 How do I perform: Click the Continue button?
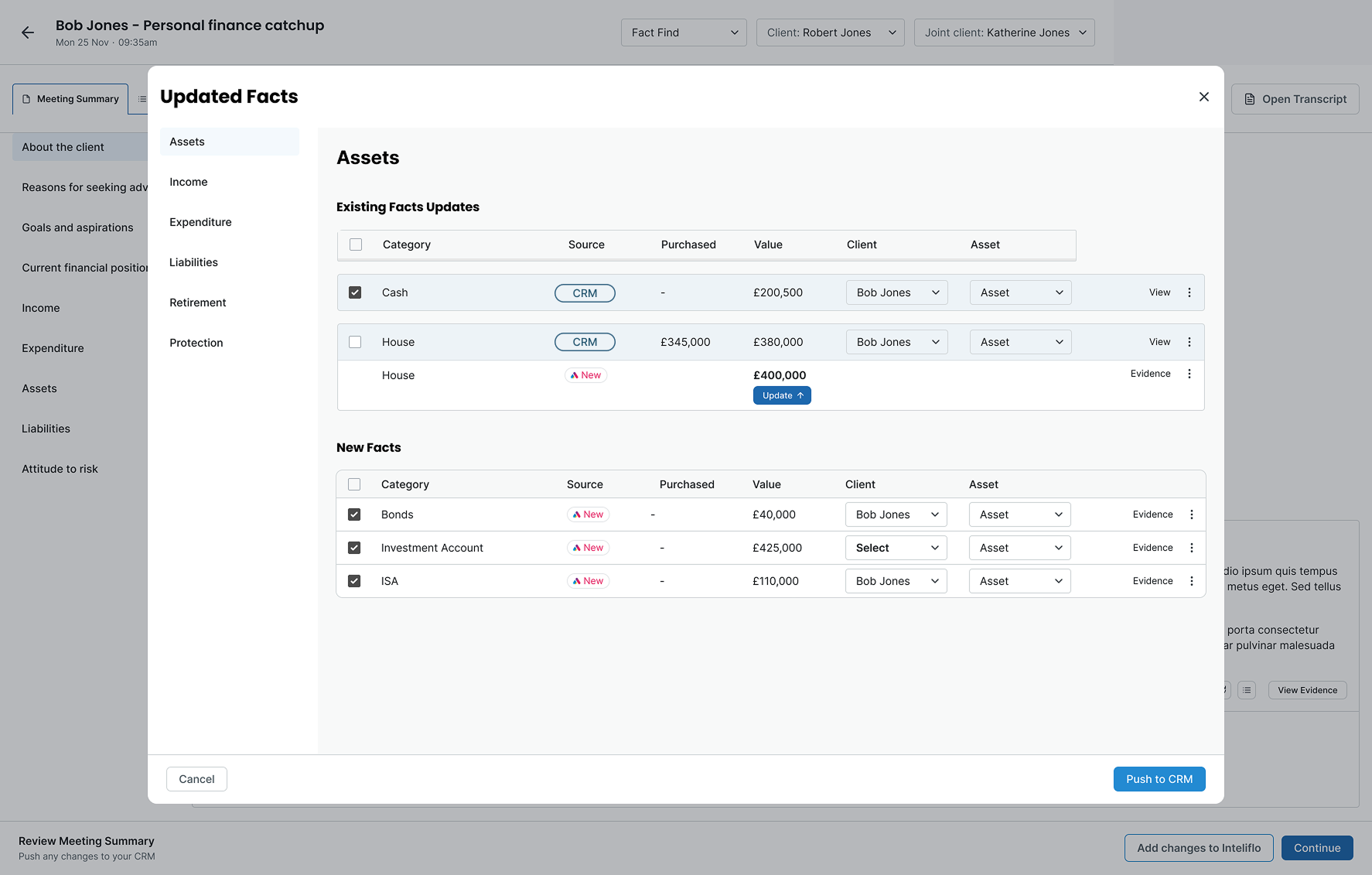[1317, 848]
